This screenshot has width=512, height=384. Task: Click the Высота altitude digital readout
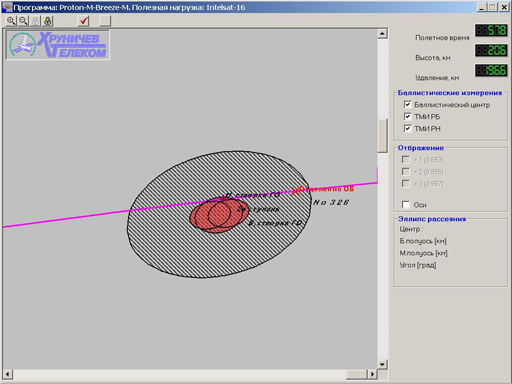[491, 51]
